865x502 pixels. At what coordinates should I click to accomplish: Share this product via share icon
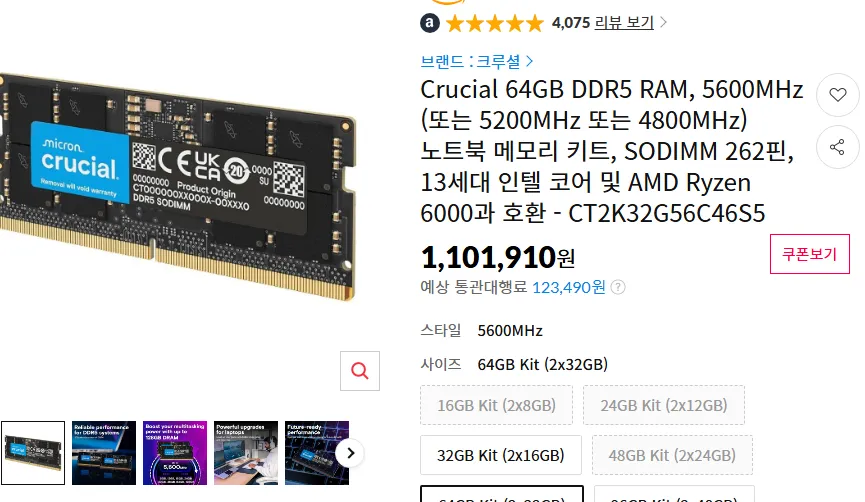(x=837, y=147)
